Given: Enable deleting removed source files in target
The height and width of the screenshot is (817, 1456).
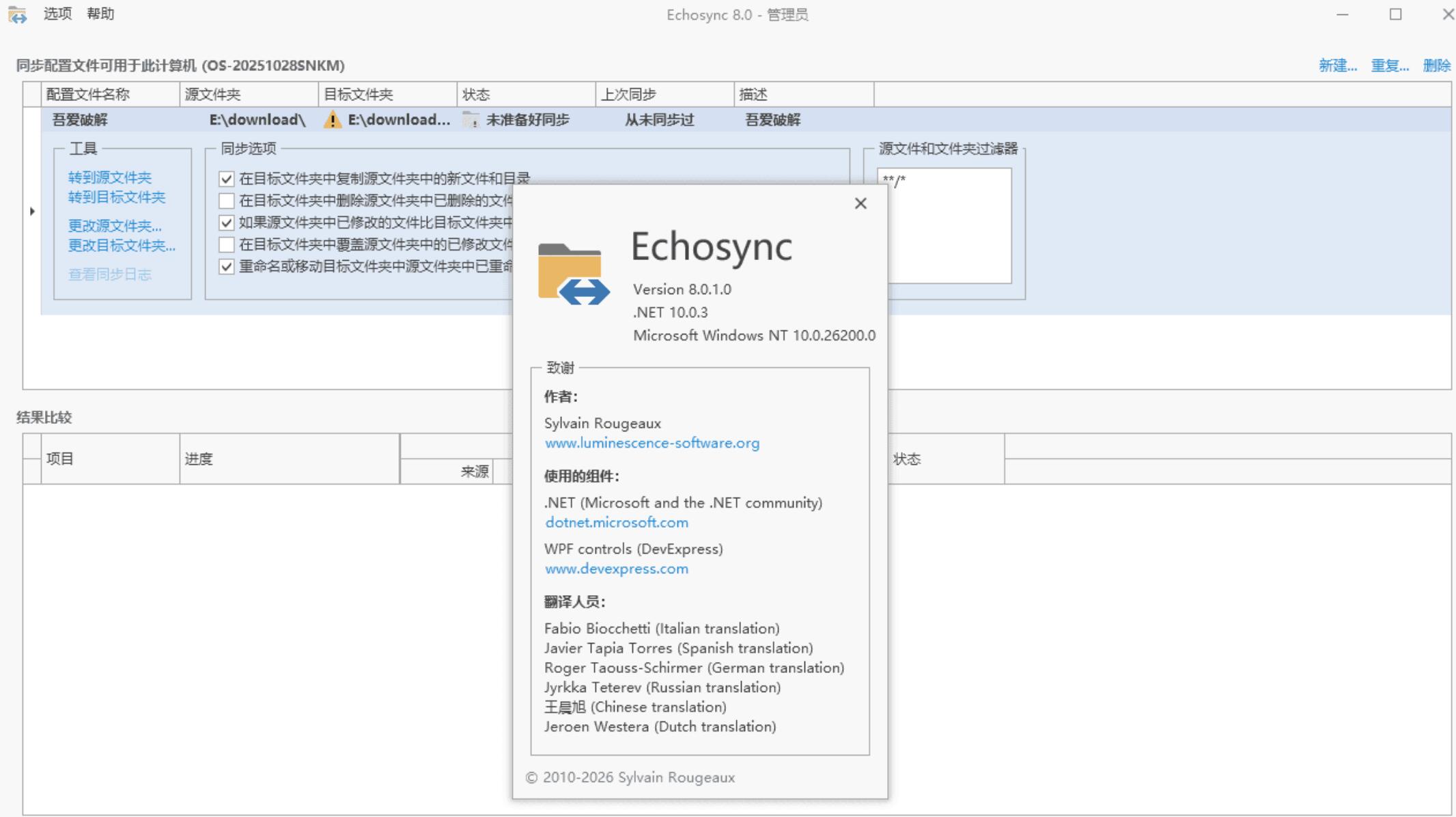Looking at the screenshot, I should coord(227,201).
